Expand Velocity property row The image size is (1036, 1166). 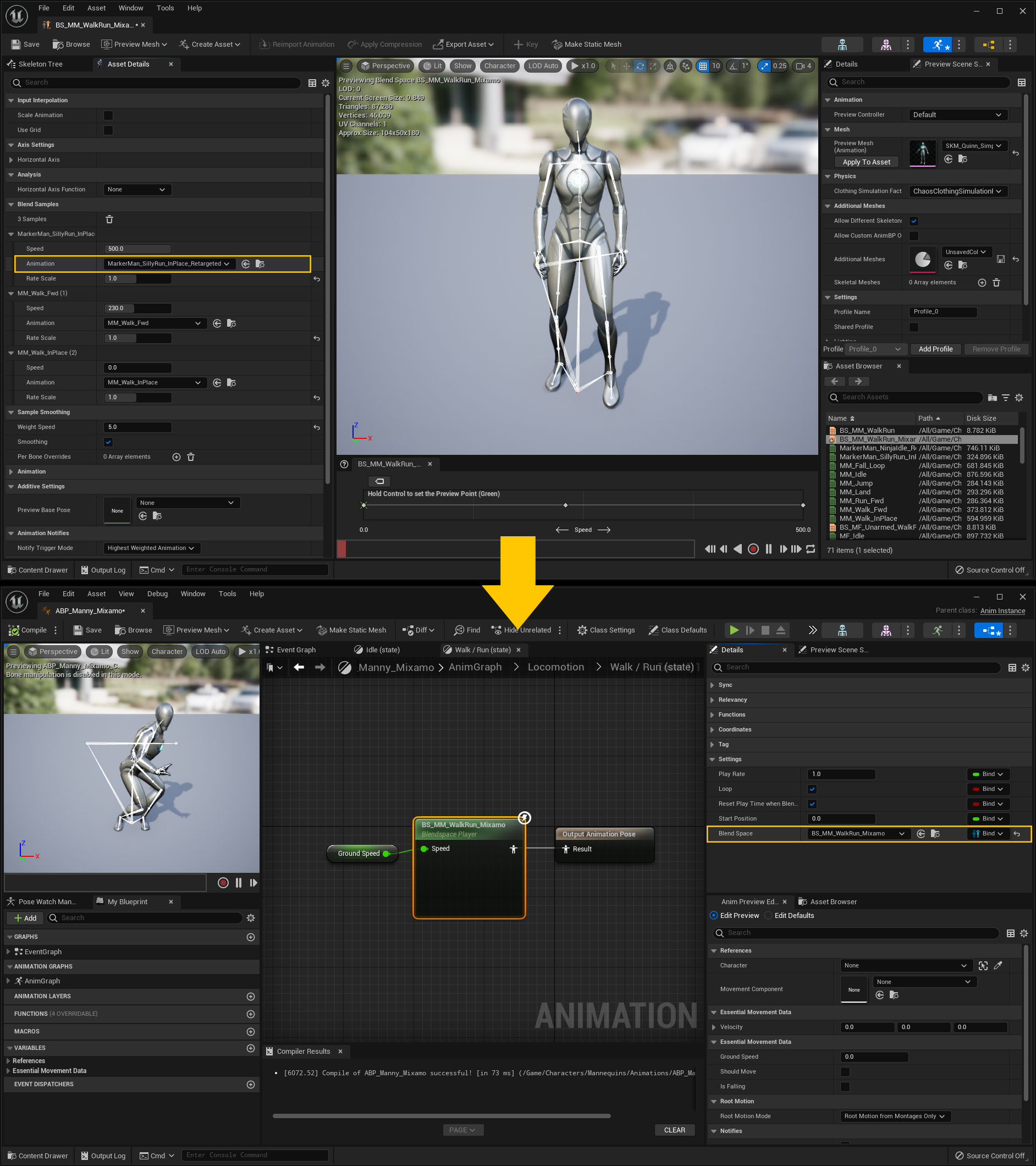(714, 1027)
